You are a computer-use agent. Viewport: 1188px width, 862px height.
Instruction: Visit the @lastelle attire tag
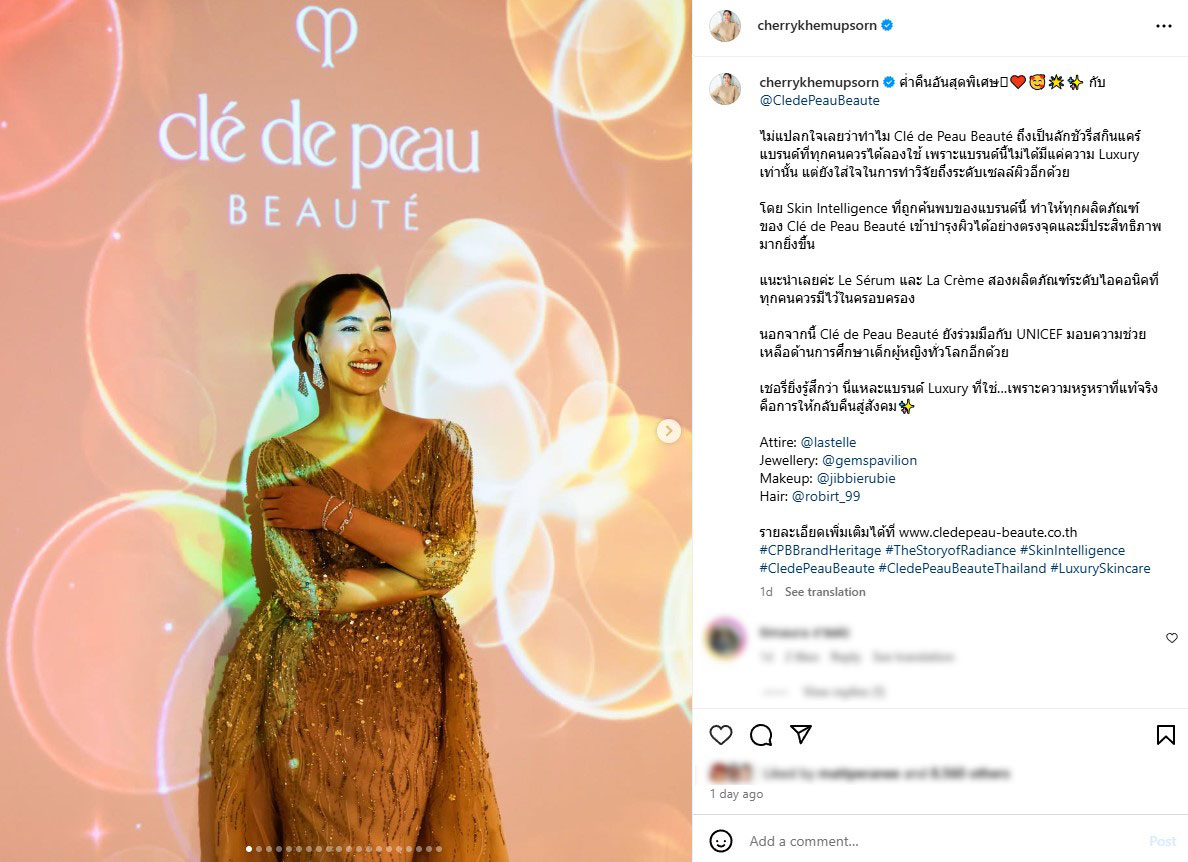click(828, 442)
